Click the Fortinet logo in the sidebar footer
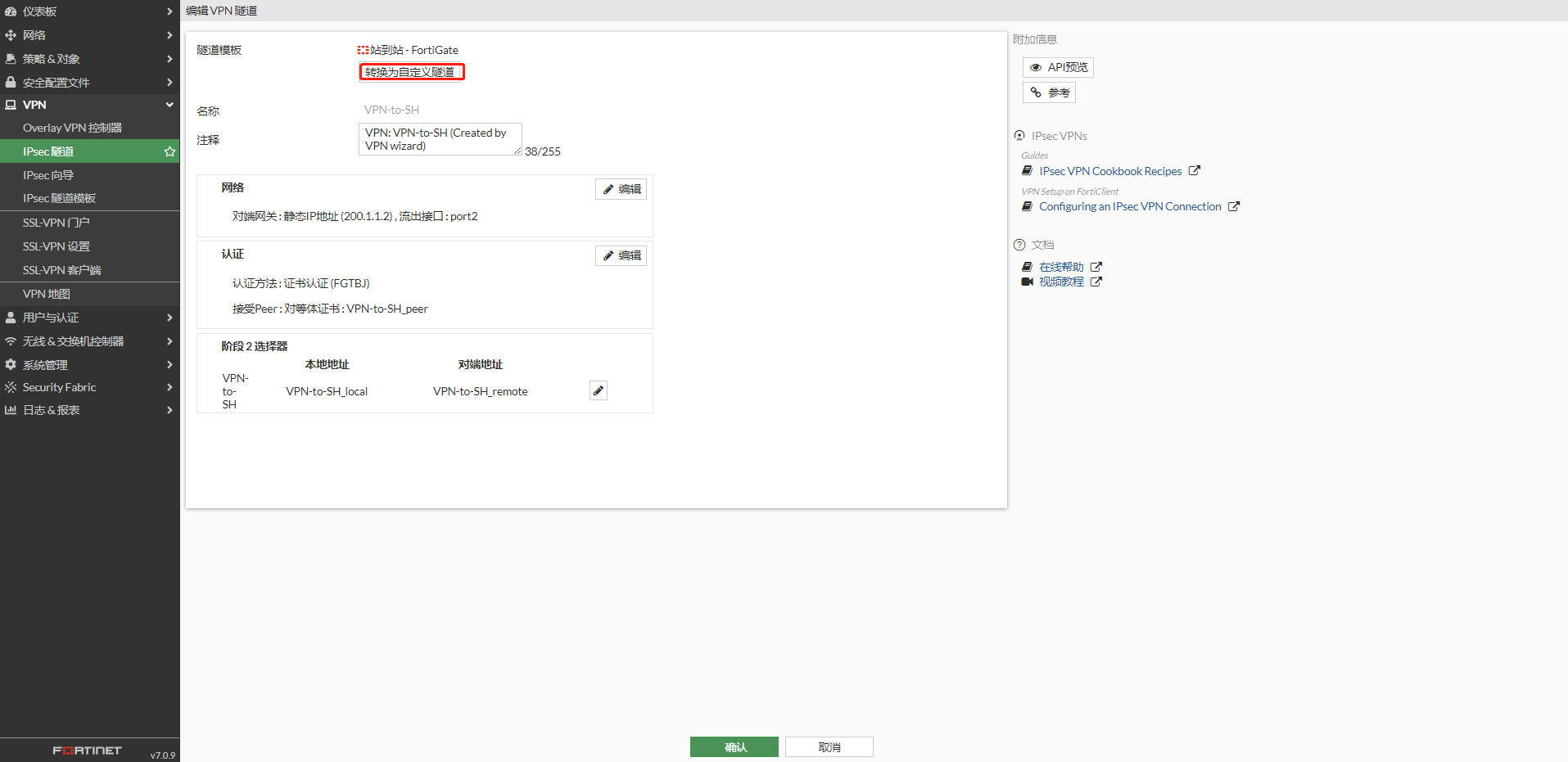Viewport: 1568px width, 762px height. coord(87,751)
